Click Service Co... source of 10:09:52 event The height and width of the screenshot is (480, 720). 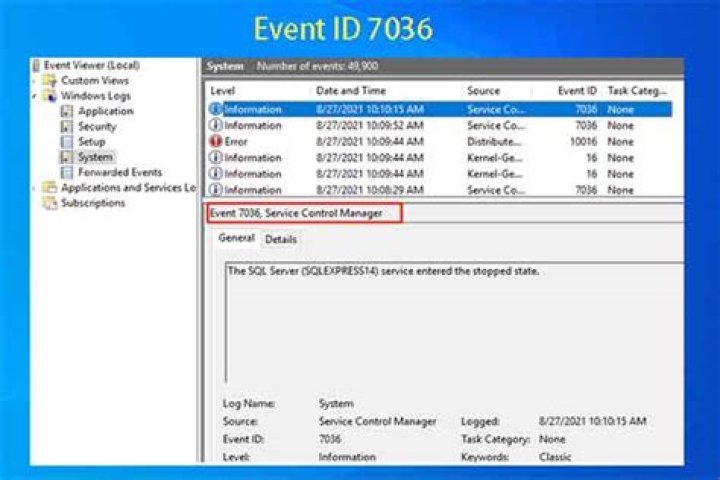point(496,125)
